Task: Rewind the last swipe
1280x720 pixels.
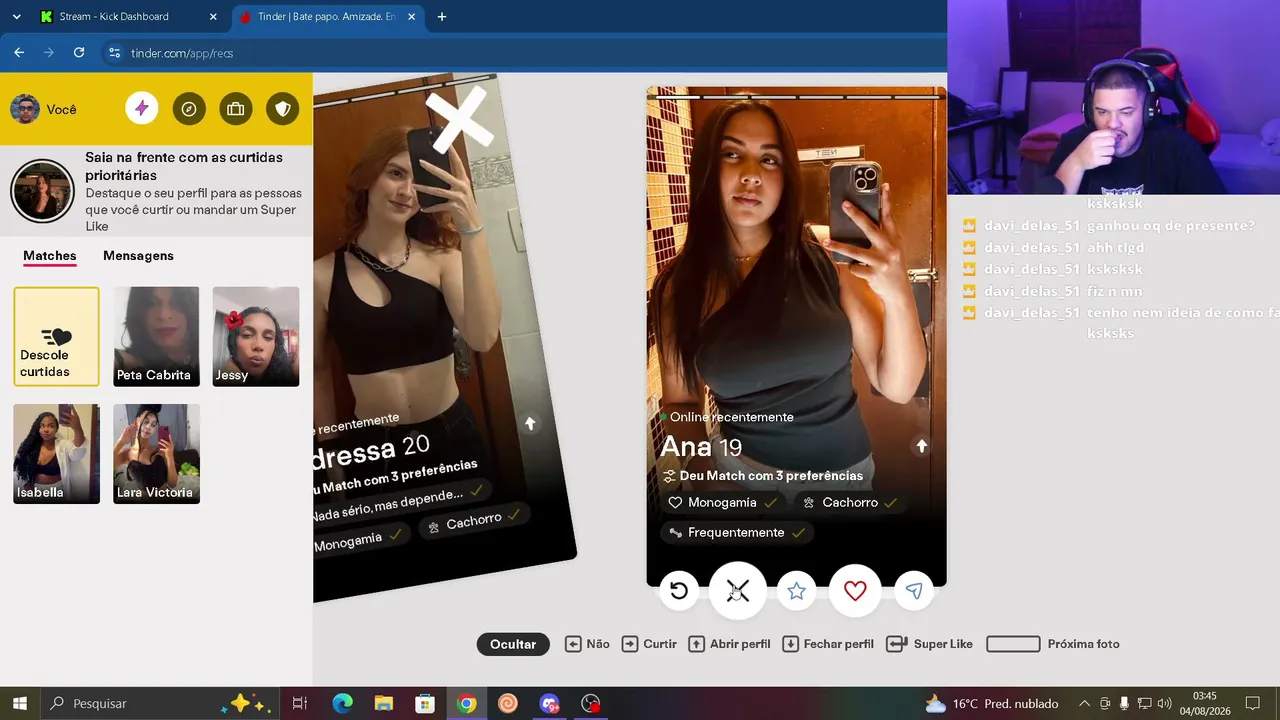Action: (679, 591)
